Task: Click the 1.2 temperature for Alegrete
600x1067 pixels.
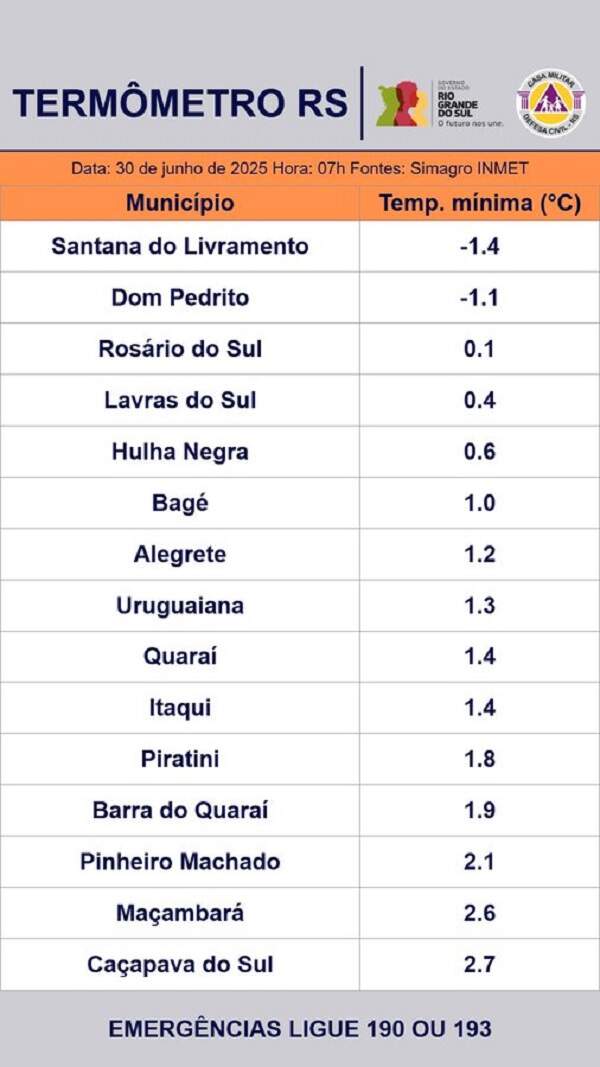Action: (x=480, y=555)
